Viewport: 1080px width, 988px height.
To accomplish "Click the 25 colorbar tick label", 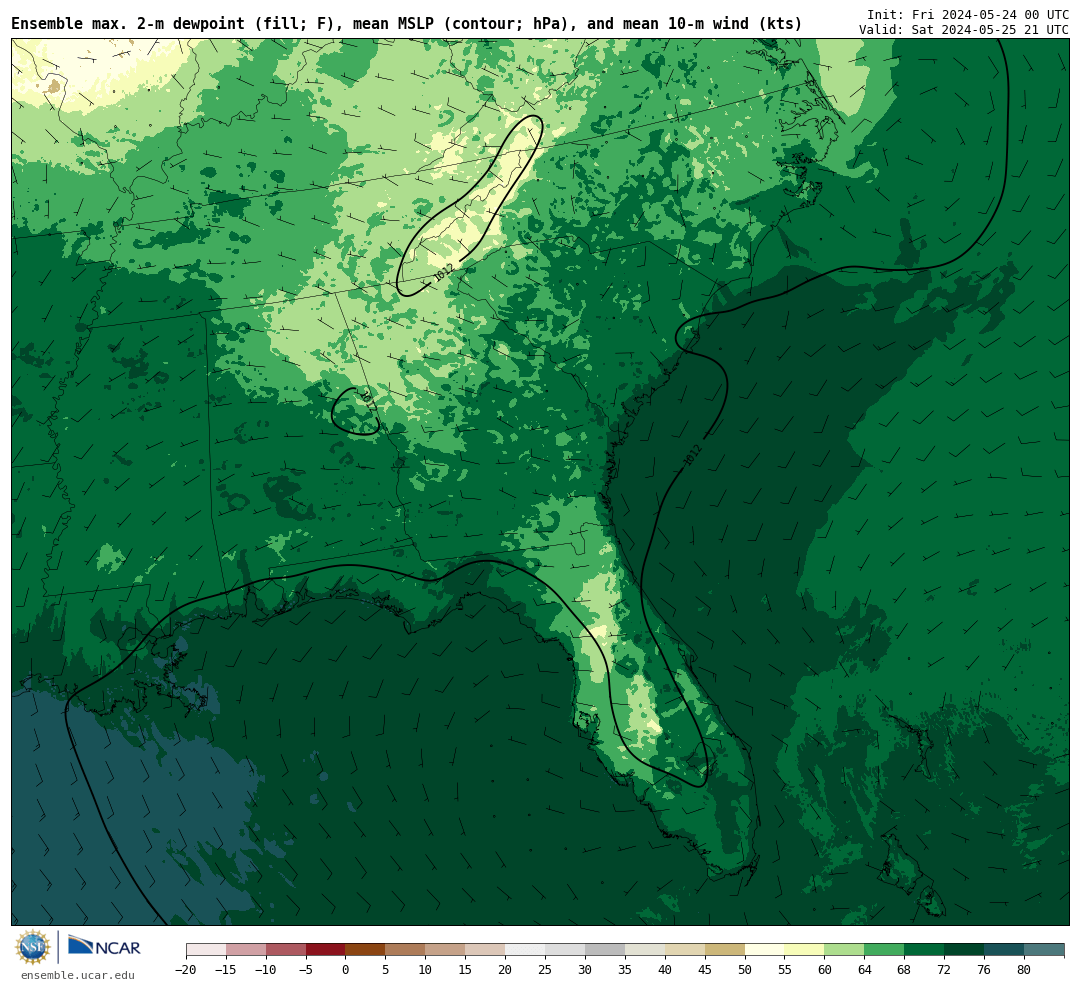I will [x=546, y=970].
